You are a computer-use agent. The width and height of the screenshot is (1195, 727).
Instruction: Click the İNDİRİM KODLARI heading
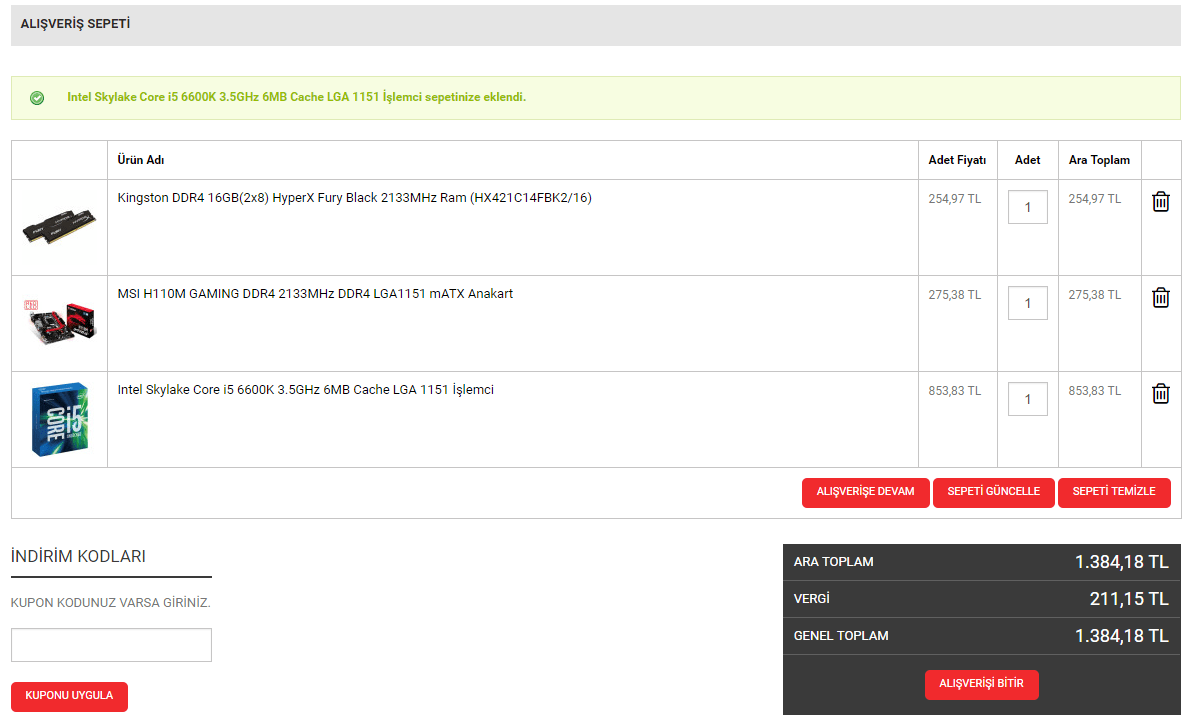[78, 556]
